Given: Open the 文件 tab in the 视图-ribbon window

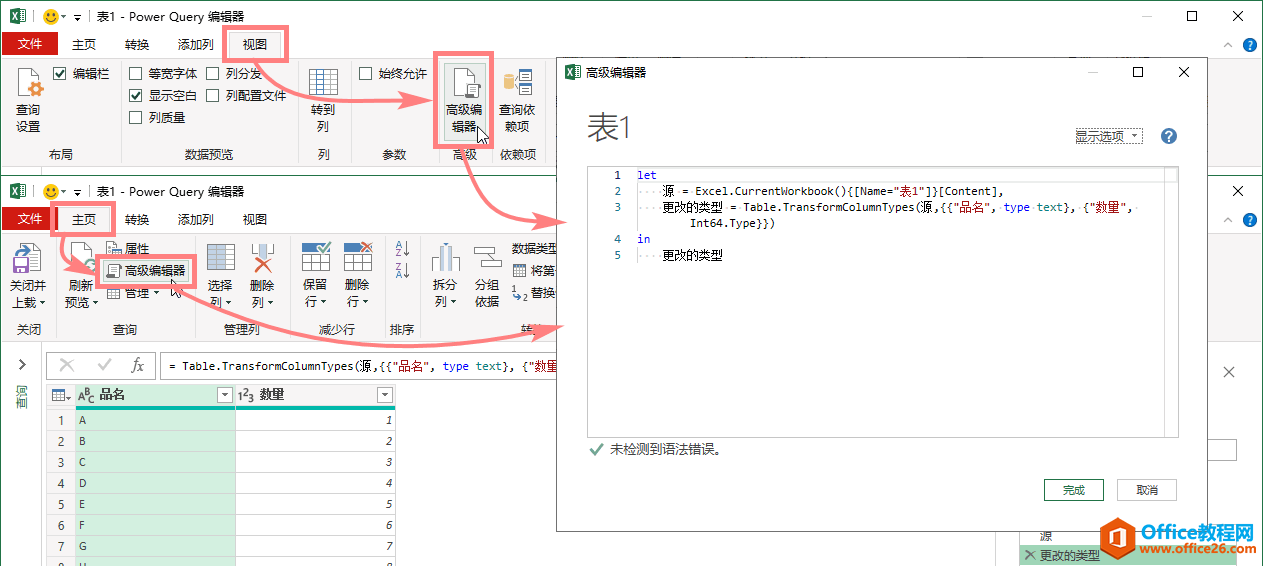Looking at the screenshot, I should [30, 44].
